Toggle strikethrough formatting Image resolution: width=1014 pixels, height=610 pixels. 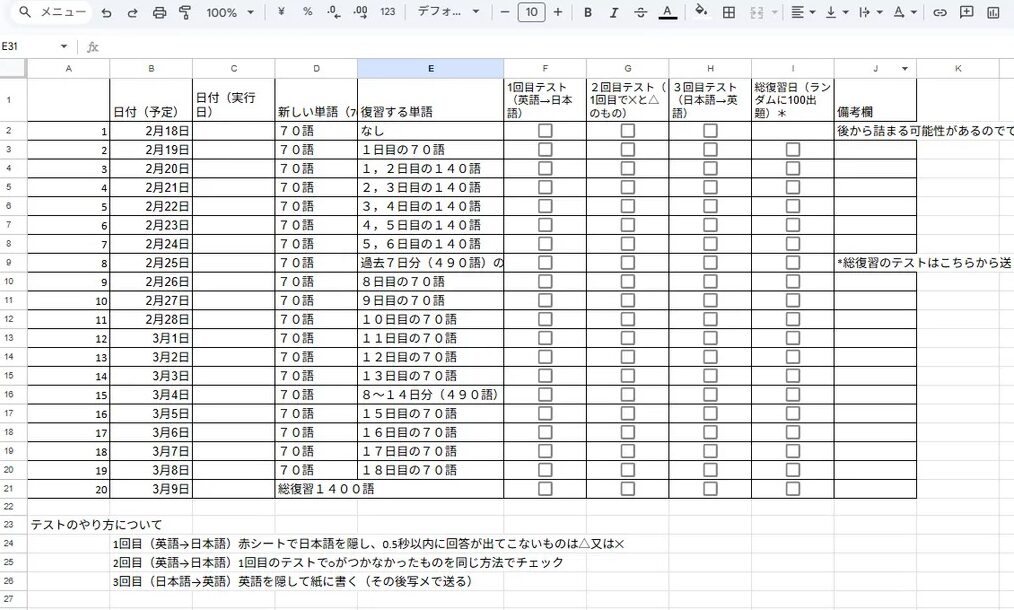click(640, 12)
